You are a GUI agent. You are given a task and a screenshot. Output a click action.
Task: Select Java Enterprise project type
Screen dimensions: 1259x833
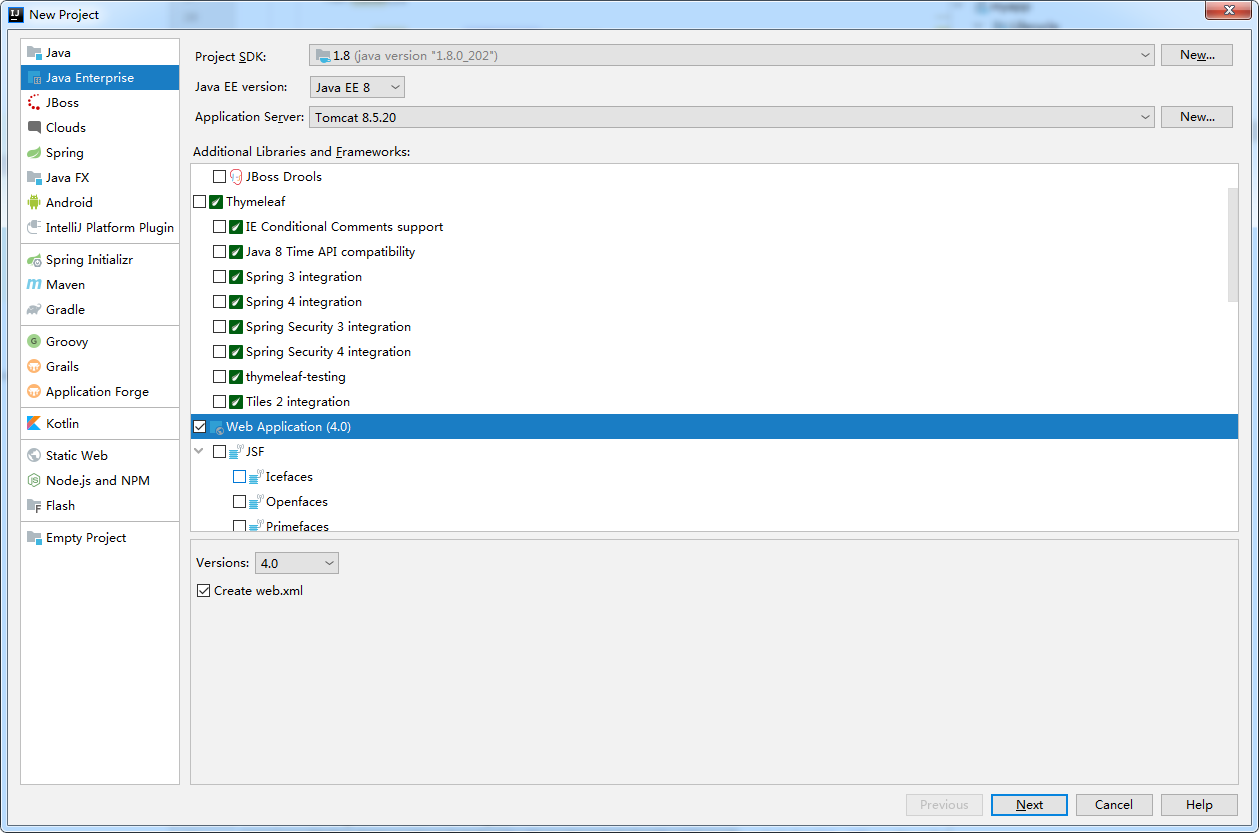[x=100, y=77]
